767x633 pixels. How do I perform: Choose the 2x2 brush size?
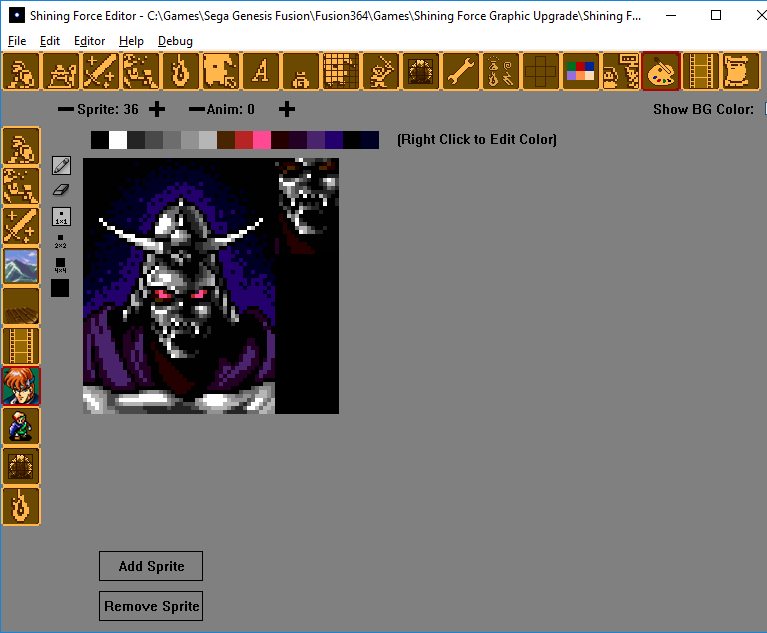tap(60, 241)
